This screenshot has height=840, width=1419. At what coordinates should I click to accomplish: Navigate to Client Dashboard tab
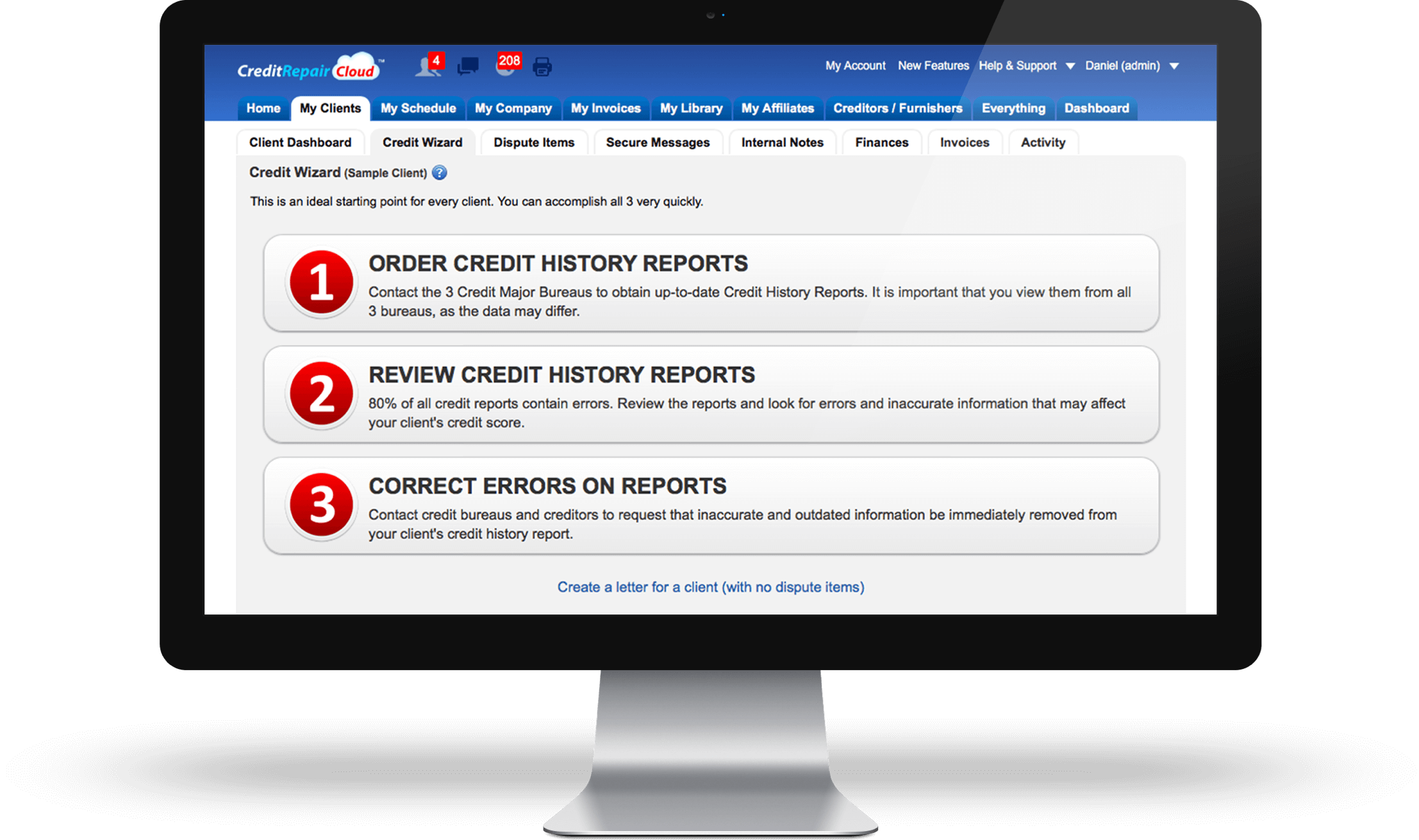pos(300,142)
